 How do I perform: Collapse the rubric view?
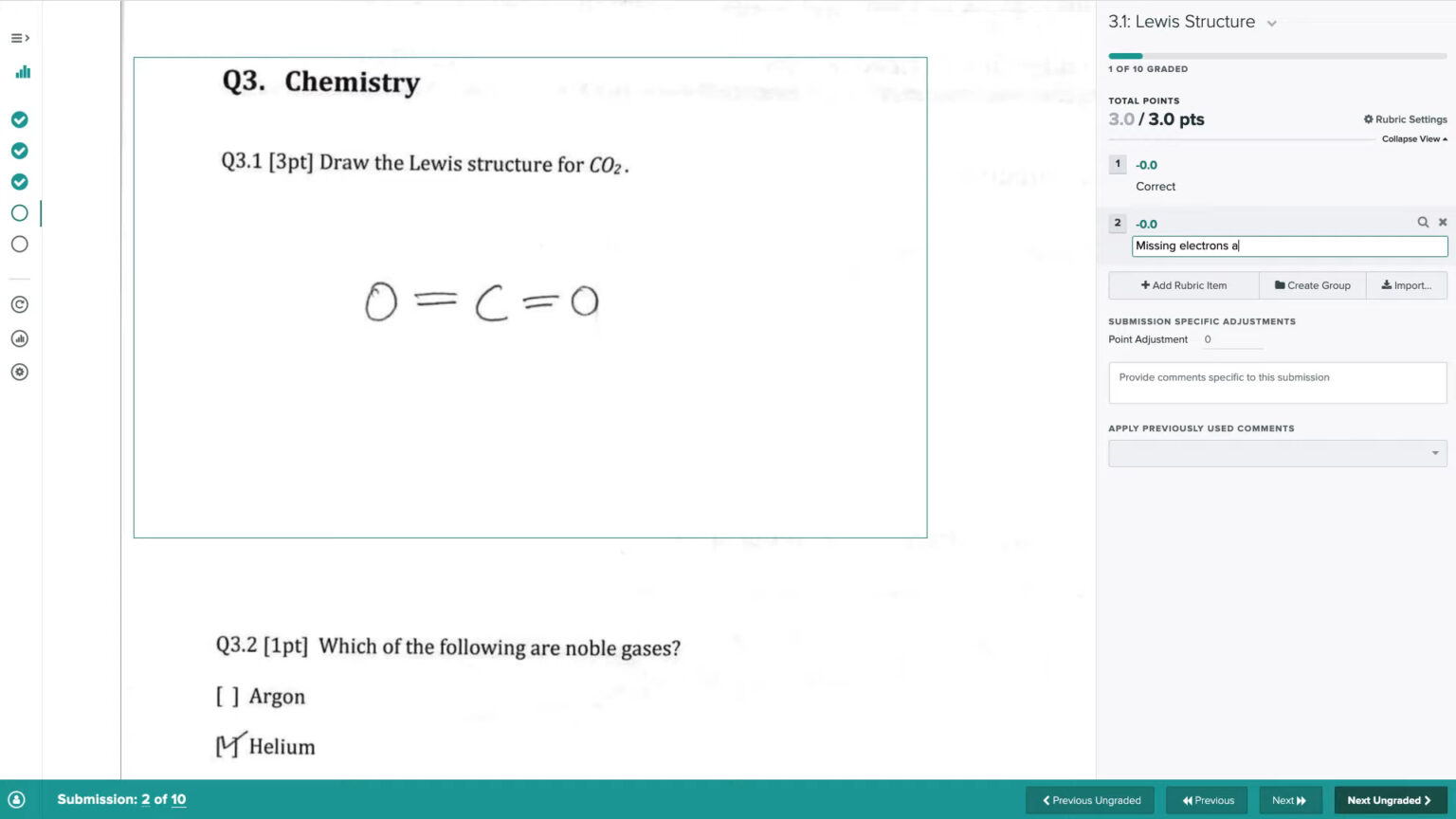coord(1413,139)
